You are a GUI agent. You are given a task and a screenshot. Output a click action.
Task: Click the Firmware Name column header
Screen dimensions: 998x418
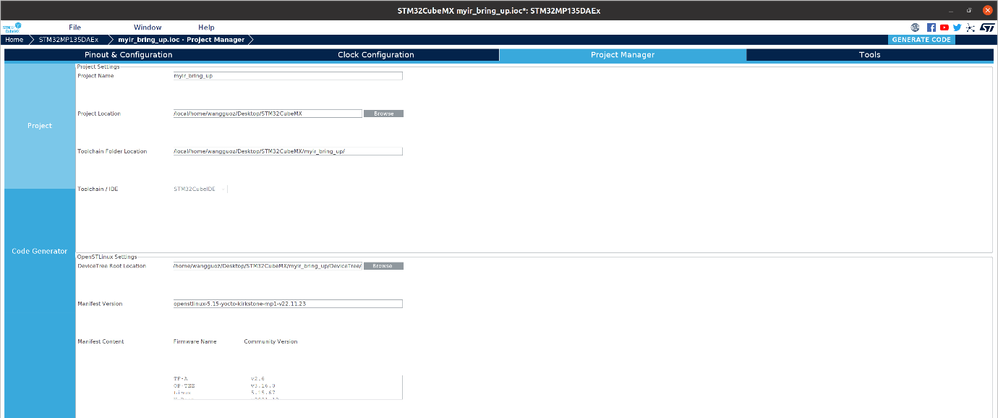195,342
